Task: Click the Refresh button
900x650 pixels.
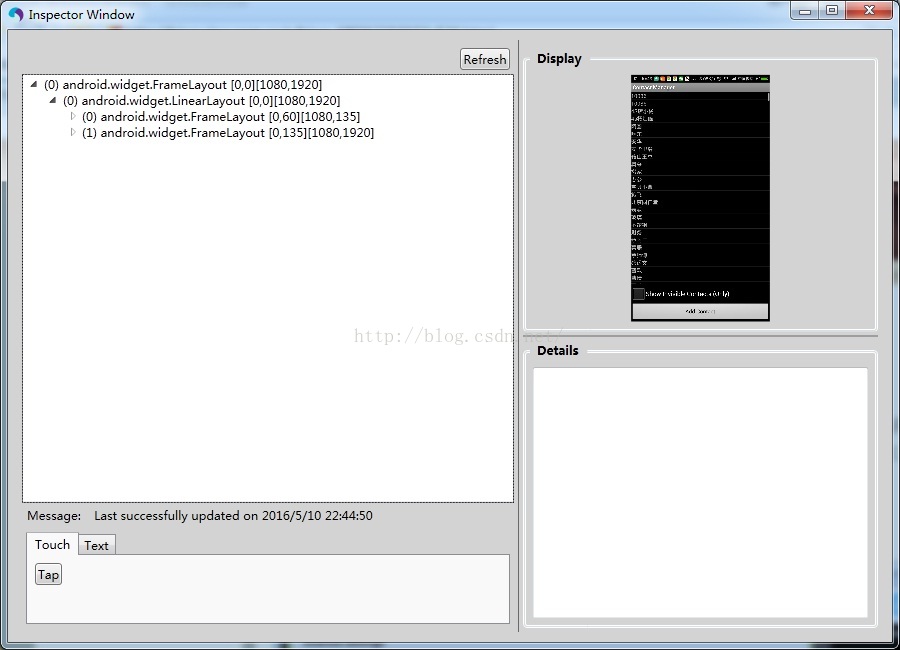Action: (484, 59)
